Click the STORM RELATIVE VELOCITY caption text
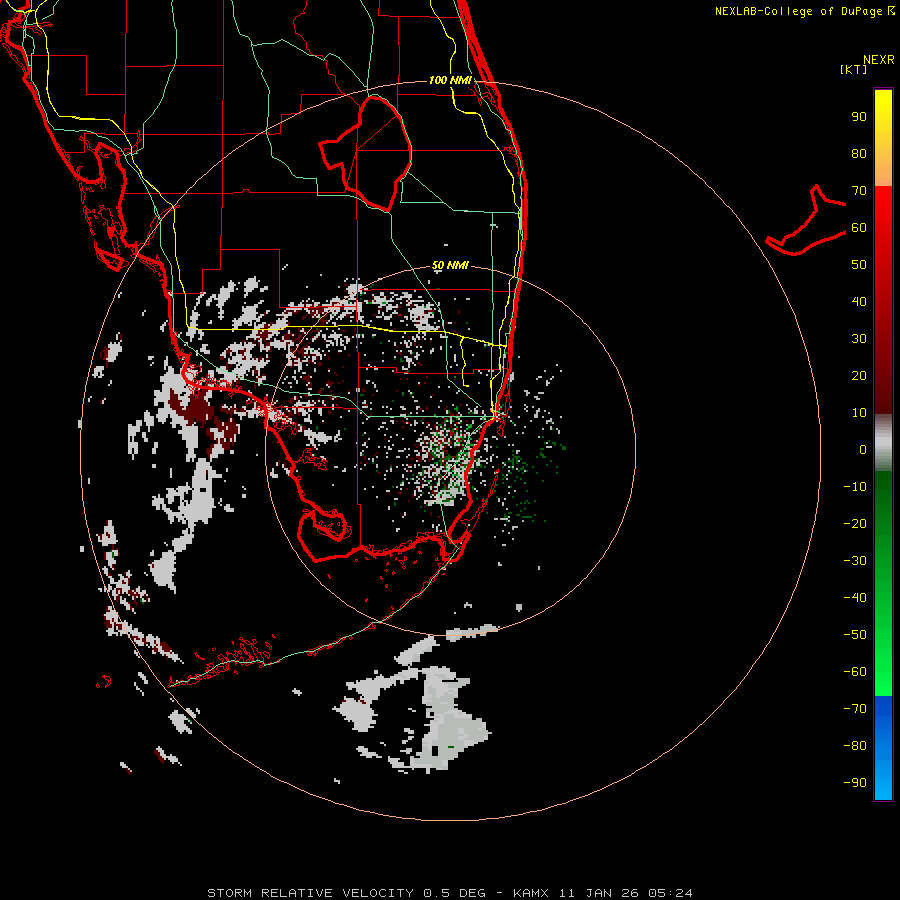This screenshot has width=900, height=900. pyautogui.click(x=310, y=893)
